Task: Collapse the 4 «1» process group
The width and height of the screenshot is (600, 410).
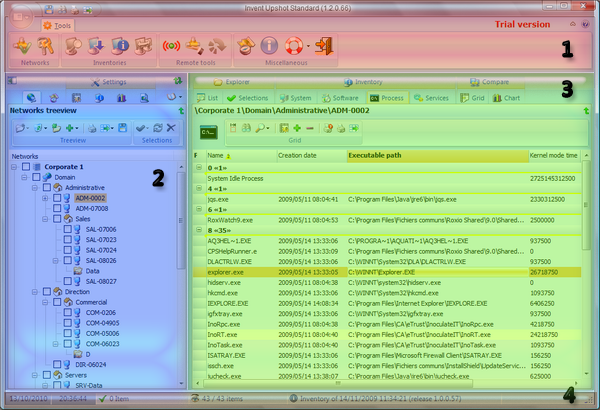Action: pyautogui.click(x=199, y=188)
